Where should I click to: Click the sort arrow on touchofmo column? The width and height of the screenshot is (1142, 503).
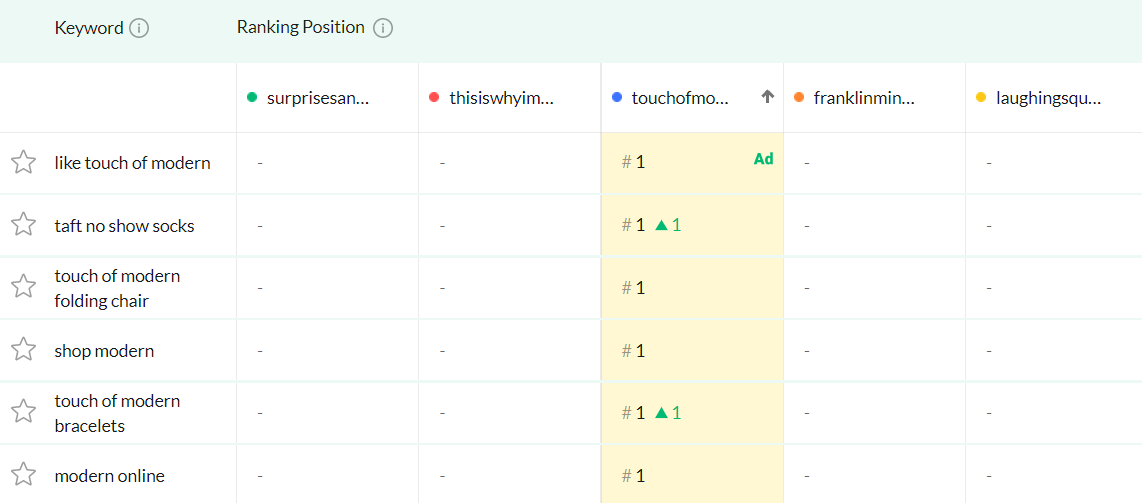(x=767, y=97)
